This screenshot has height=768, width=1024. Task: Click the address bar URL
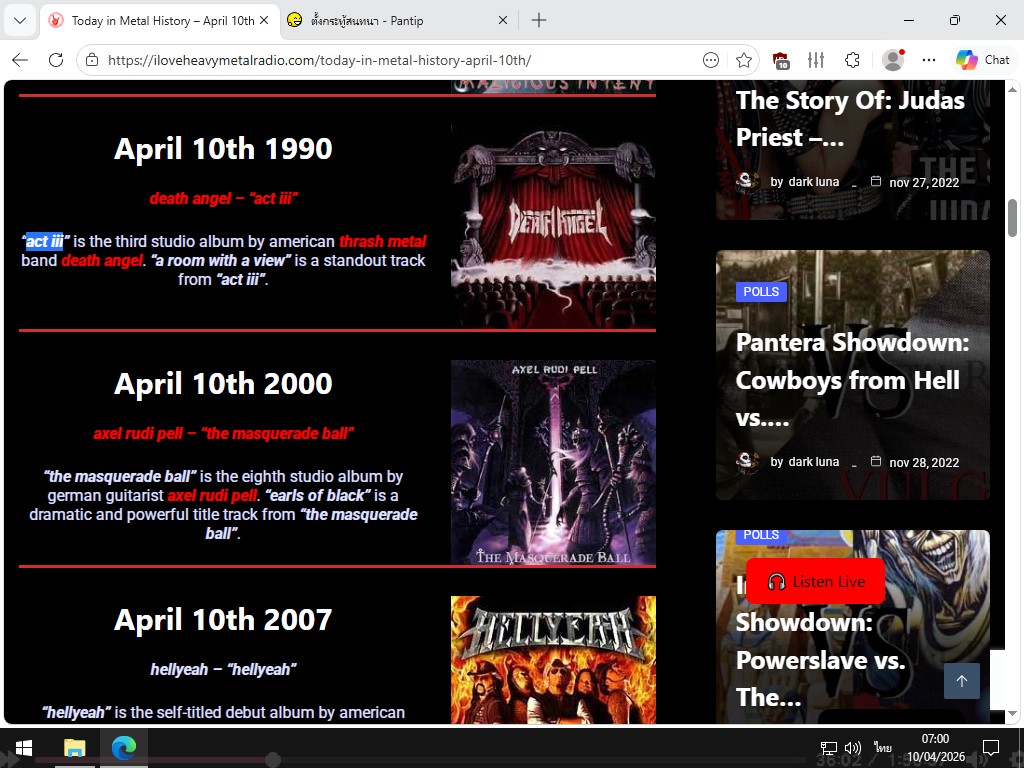click(x=319, y=60)
